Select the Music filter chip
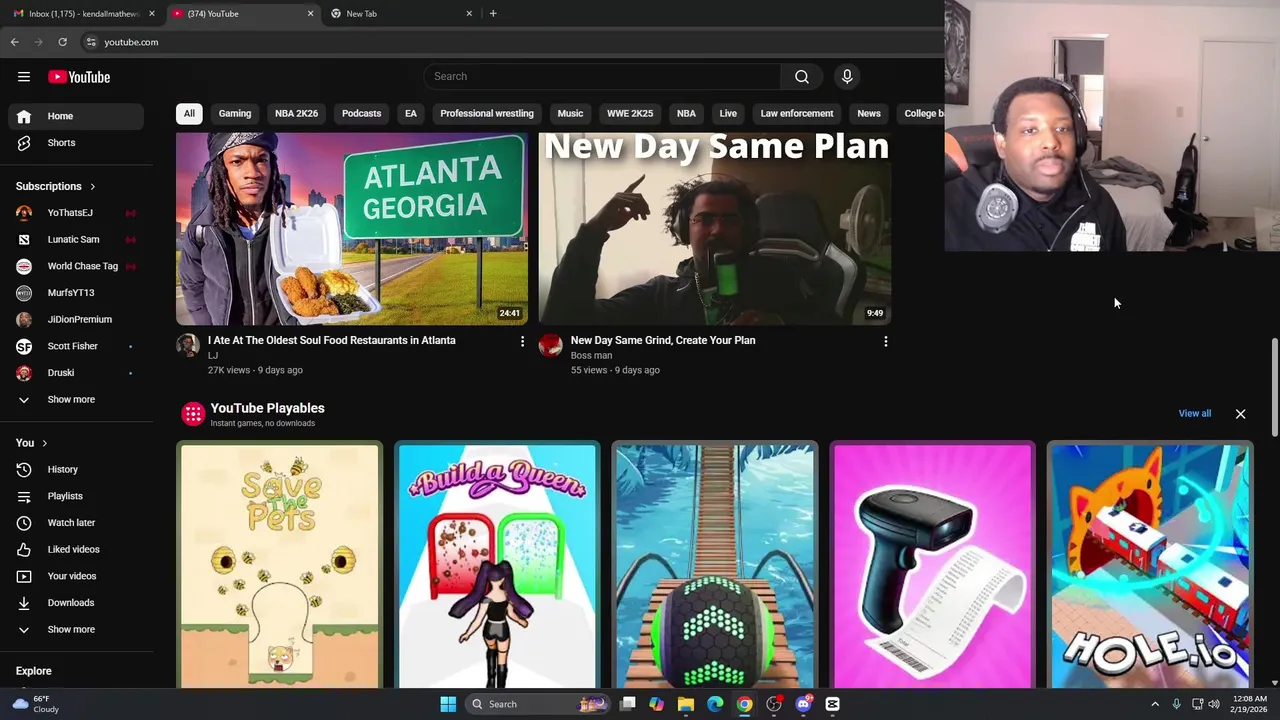The height and width of the screenshot is (720, 1280). click(570, 113)
